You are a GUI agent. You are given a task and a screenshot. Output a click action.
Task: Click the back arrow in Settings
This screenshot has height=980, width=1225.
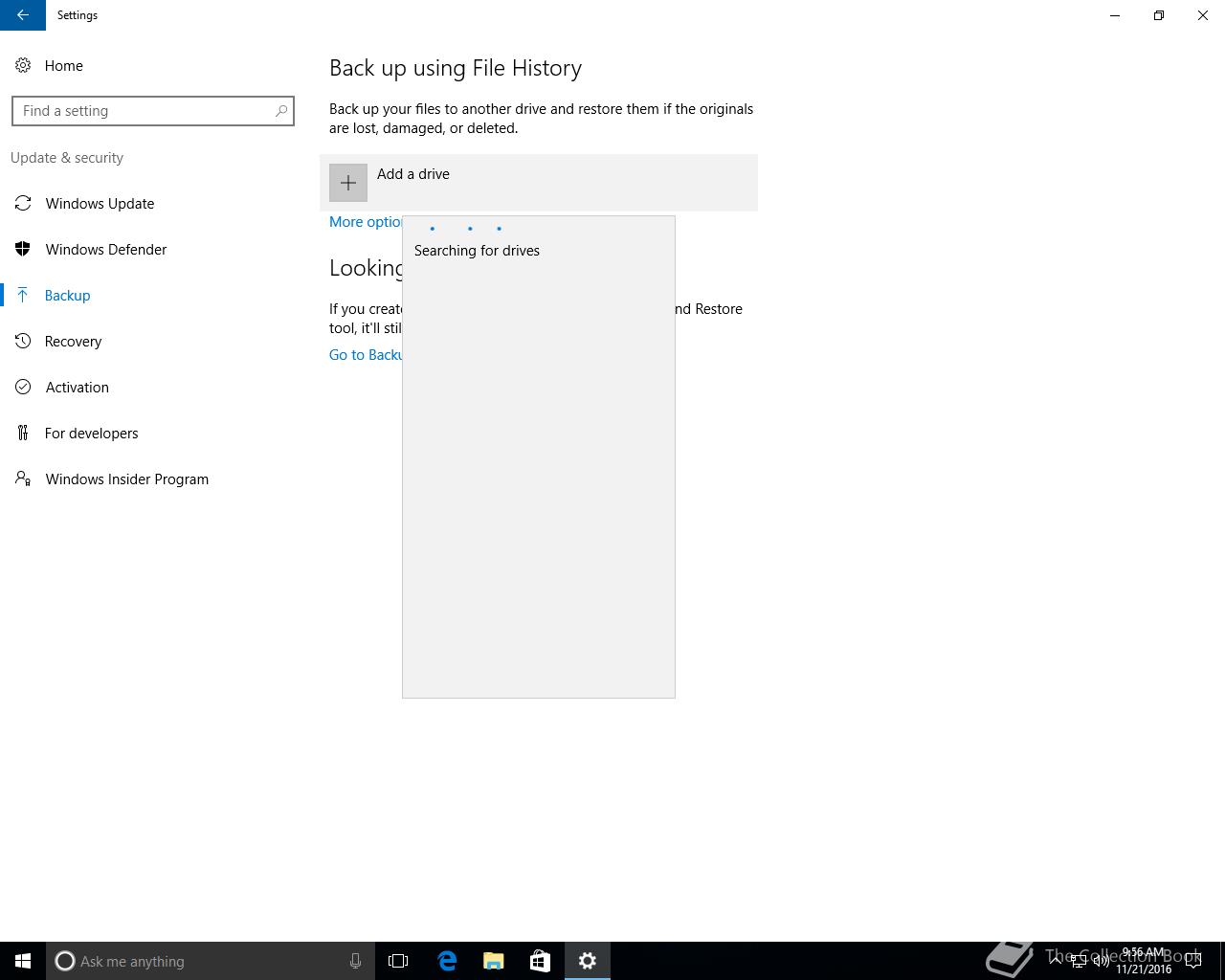tap(23, 15)
